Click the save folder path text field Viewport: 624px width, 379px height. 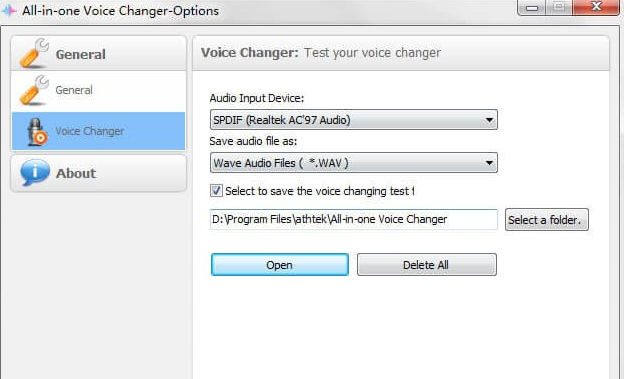point(353,219)
